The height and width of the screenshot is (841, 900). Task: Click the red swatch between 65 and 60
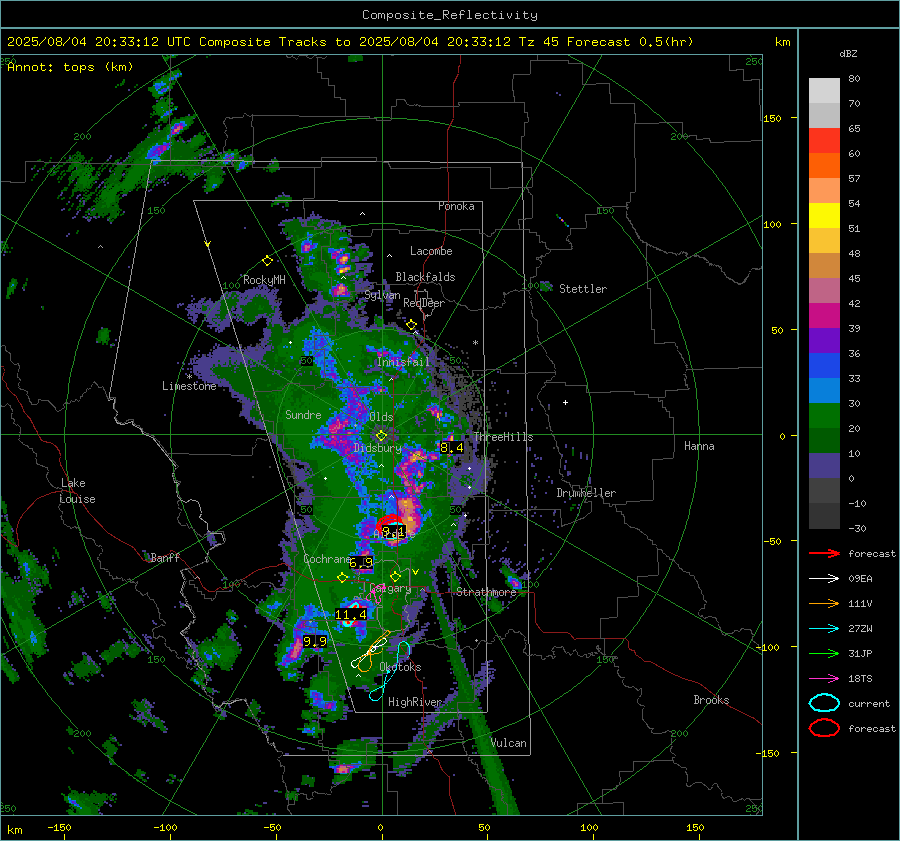(824, 141)
